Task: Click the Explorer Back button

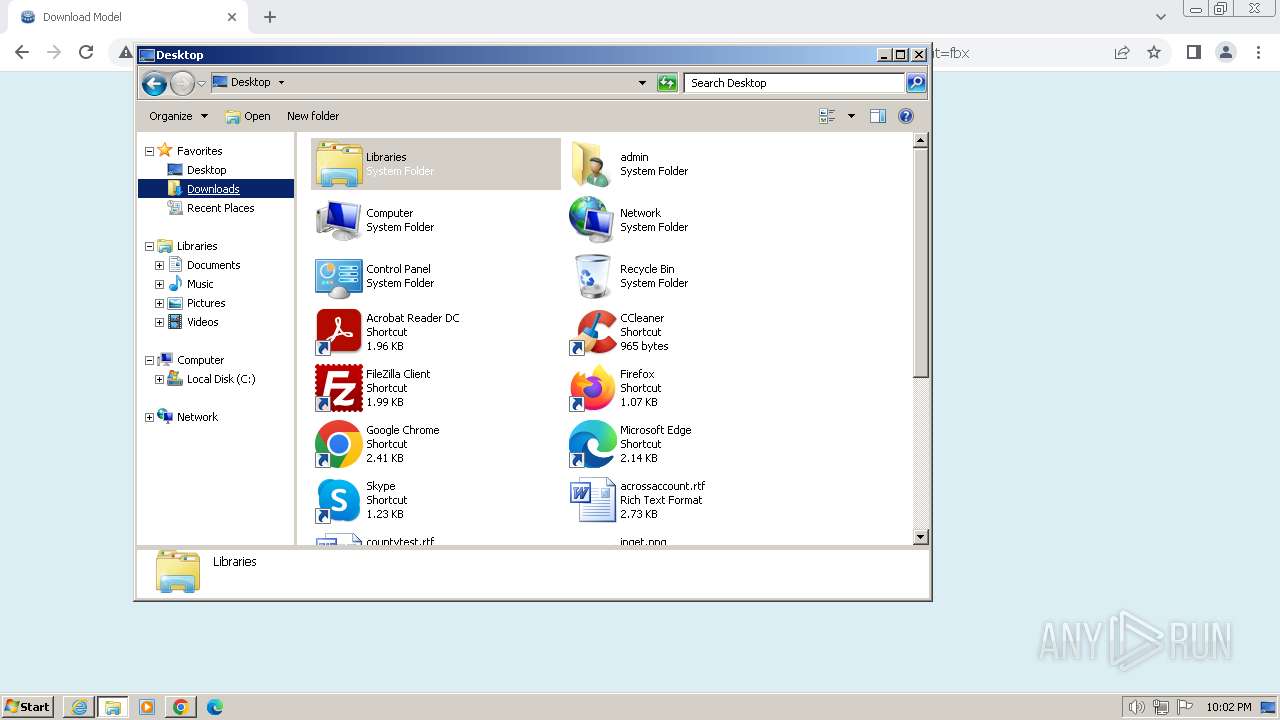Action: pyautogui.click(x=154, y=83)
